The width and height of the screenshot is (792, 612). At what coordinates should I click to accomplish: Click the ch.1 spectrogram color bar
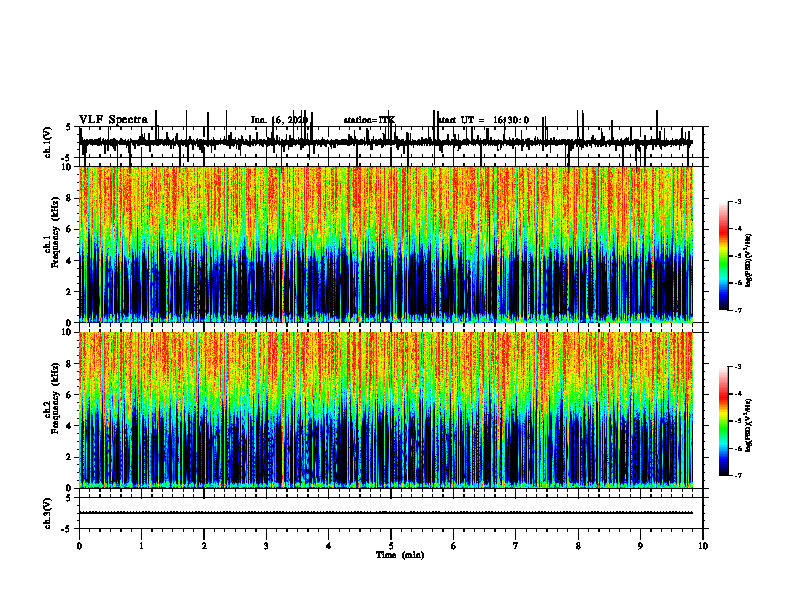pos(723,256)
